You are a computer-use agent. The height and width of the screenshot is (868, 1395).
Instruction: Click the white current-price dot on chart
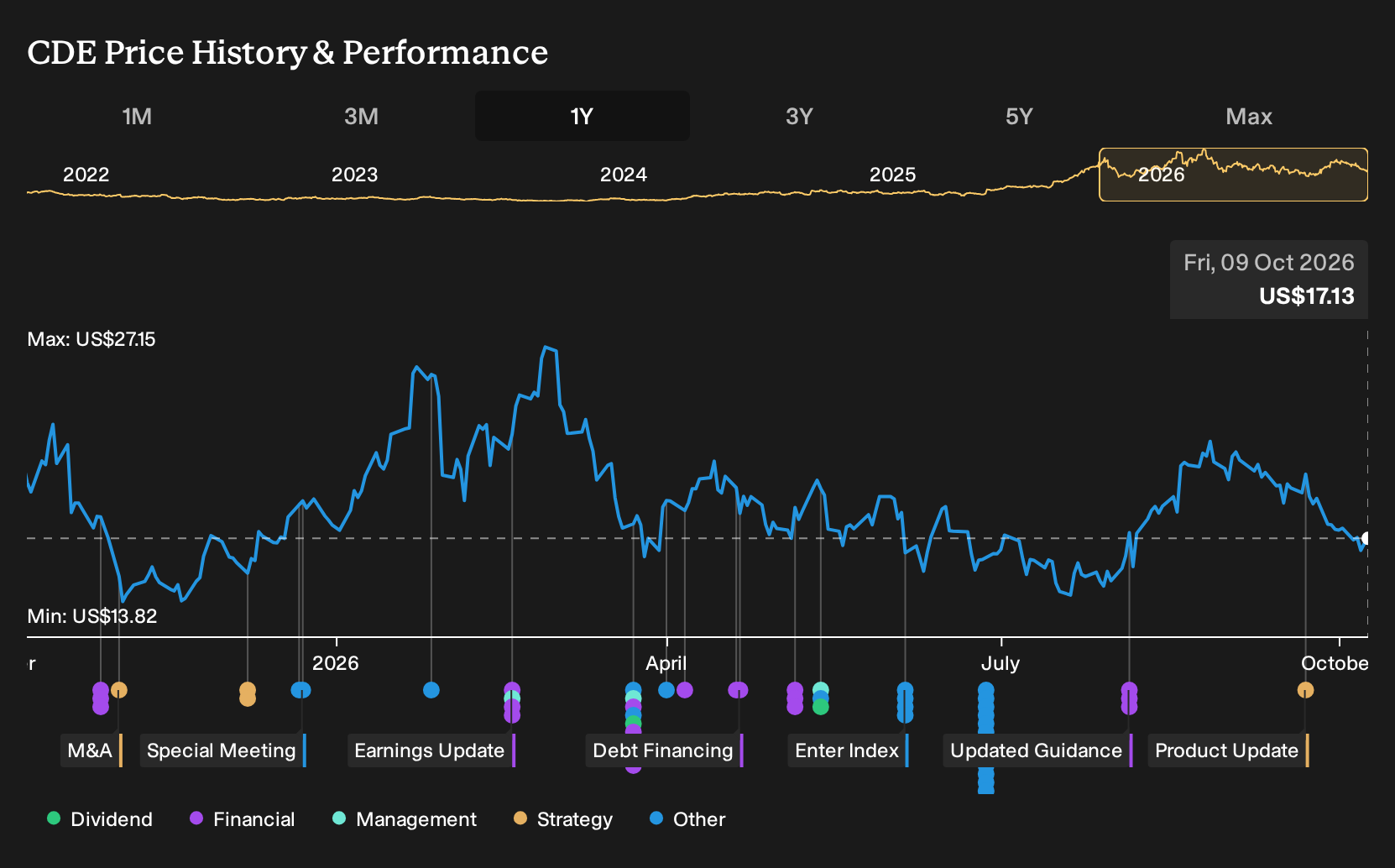pos(1366,538)
